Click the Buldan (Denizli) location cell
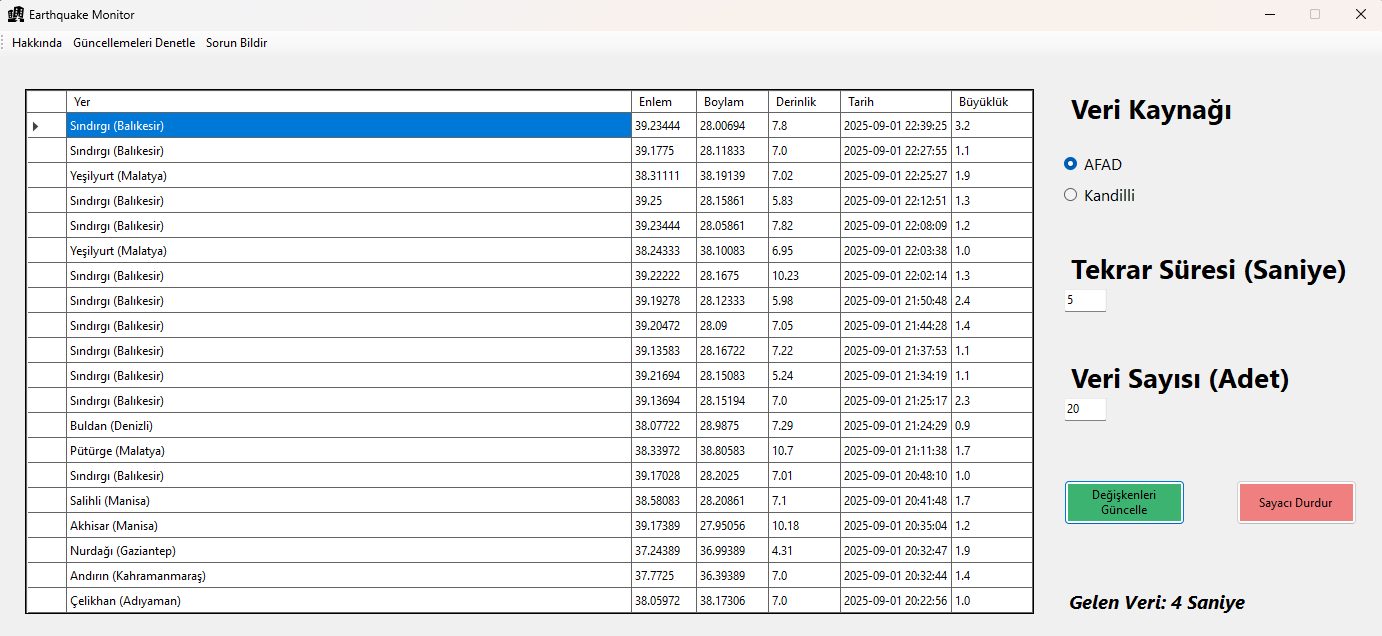 348,426
